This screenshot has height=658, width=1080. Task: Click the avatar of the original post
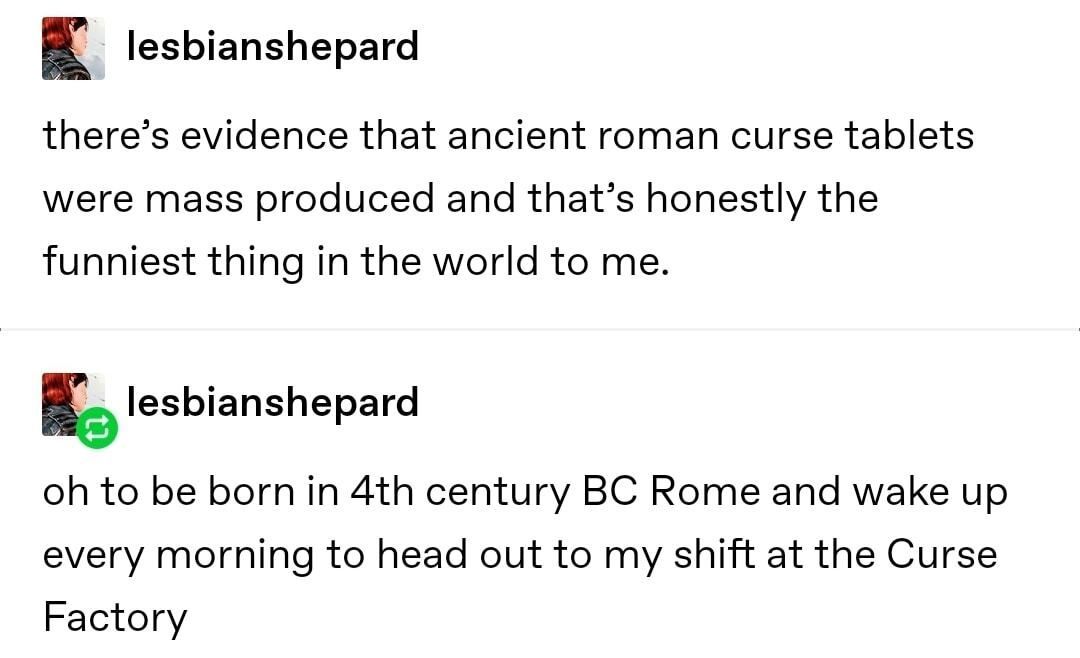click(73, 48)
